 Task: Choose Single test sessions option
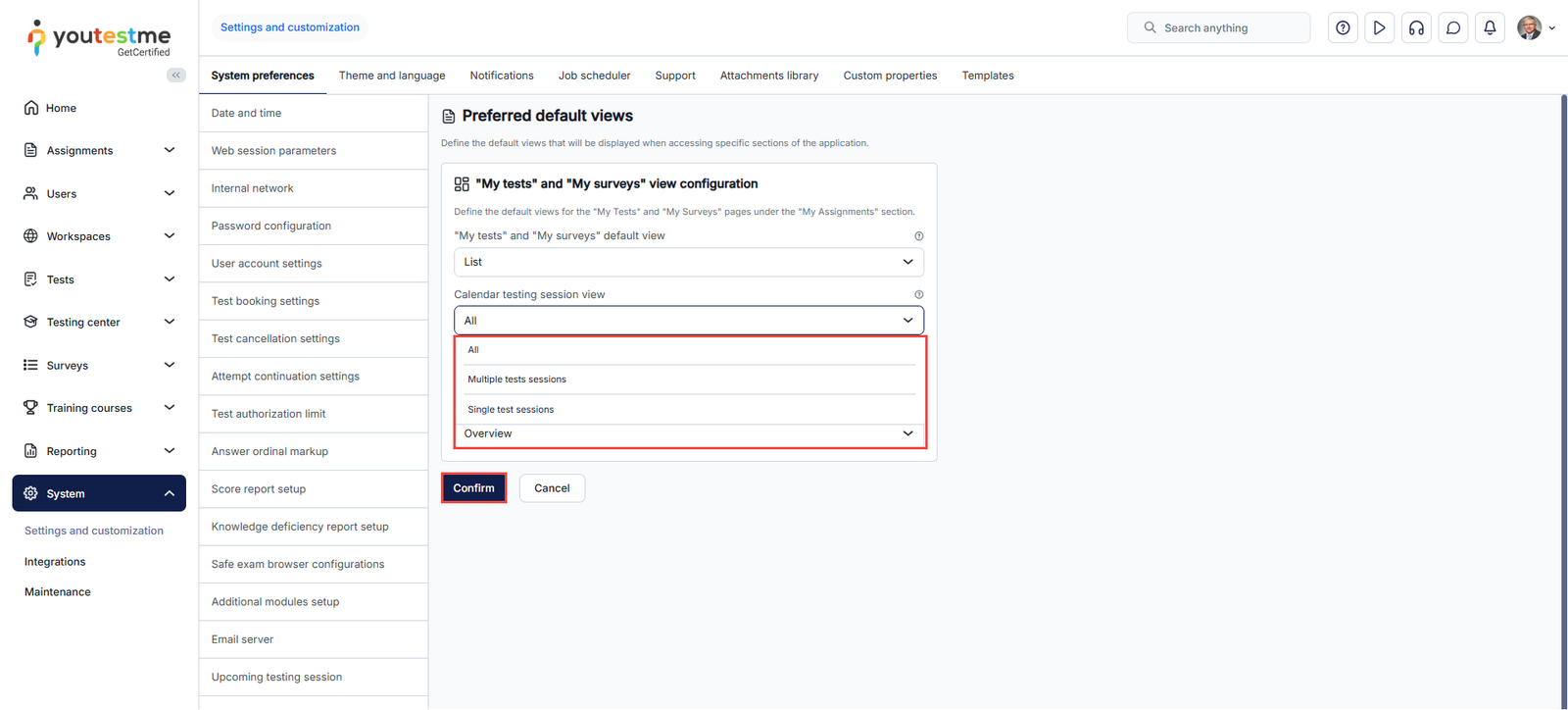(511, 410)
